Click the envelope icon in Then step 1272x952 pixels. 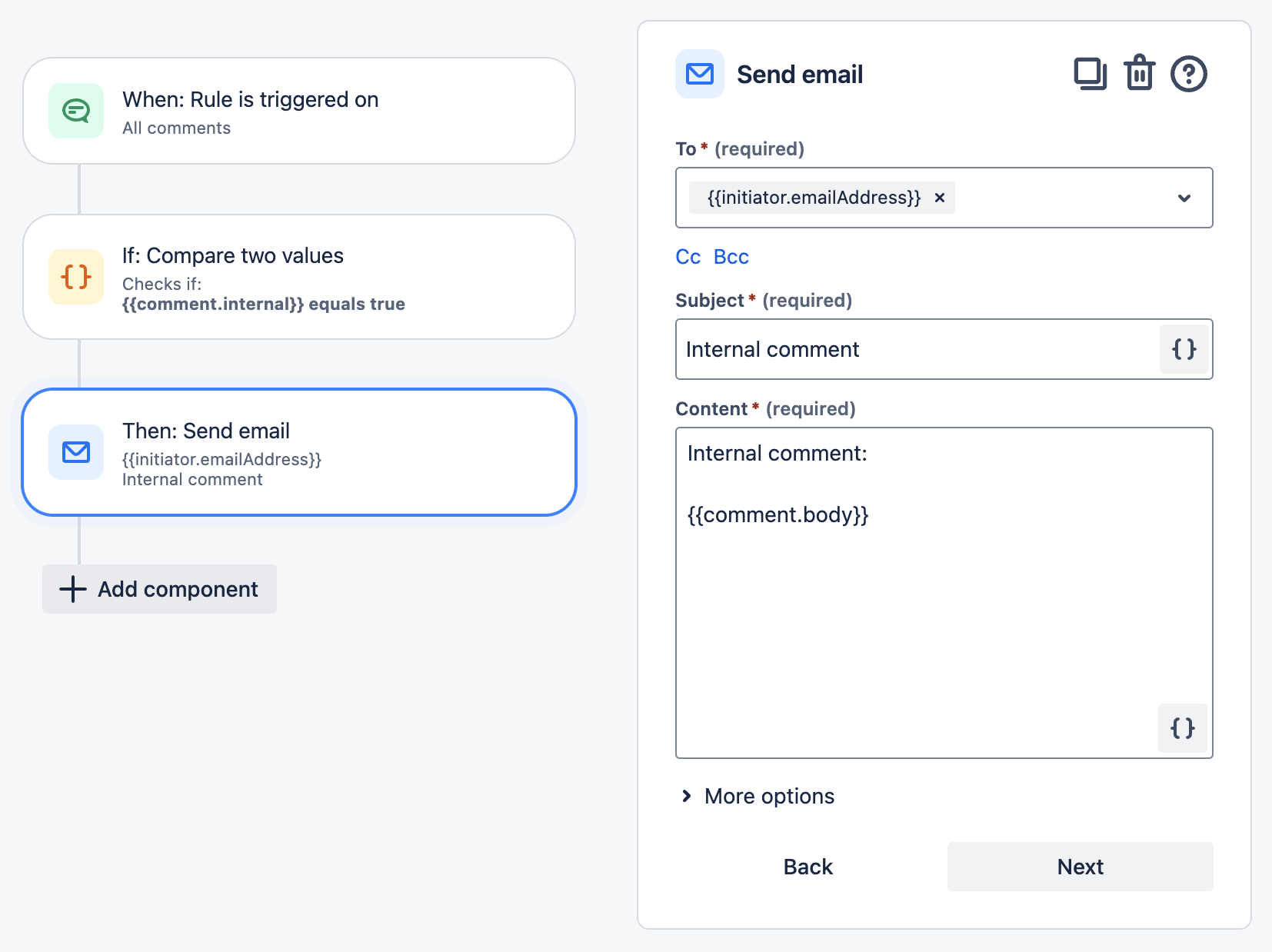[x=76, y=452]
